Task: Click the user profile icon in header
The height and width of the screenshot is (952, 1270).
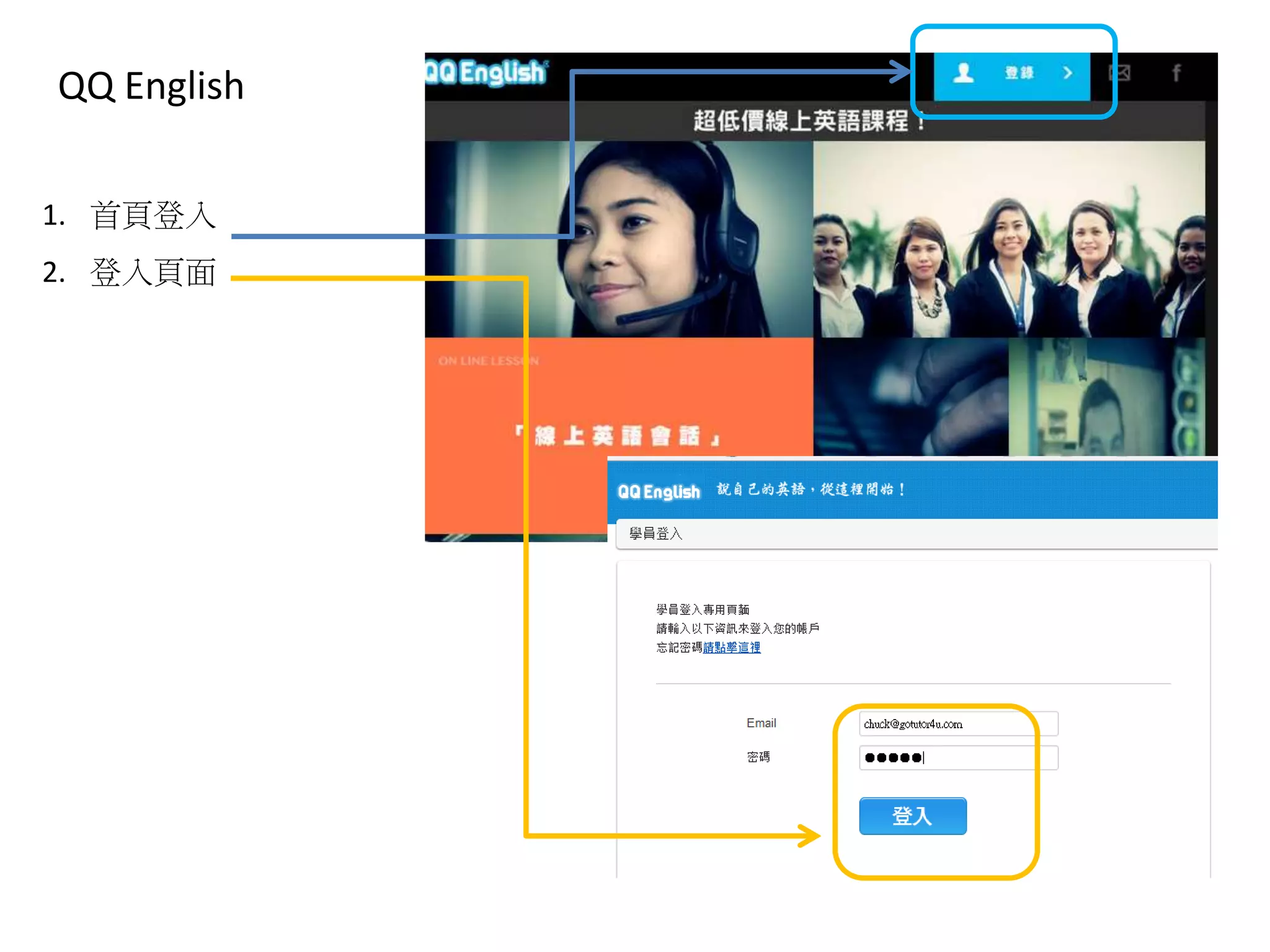Action: pos(963,73)
